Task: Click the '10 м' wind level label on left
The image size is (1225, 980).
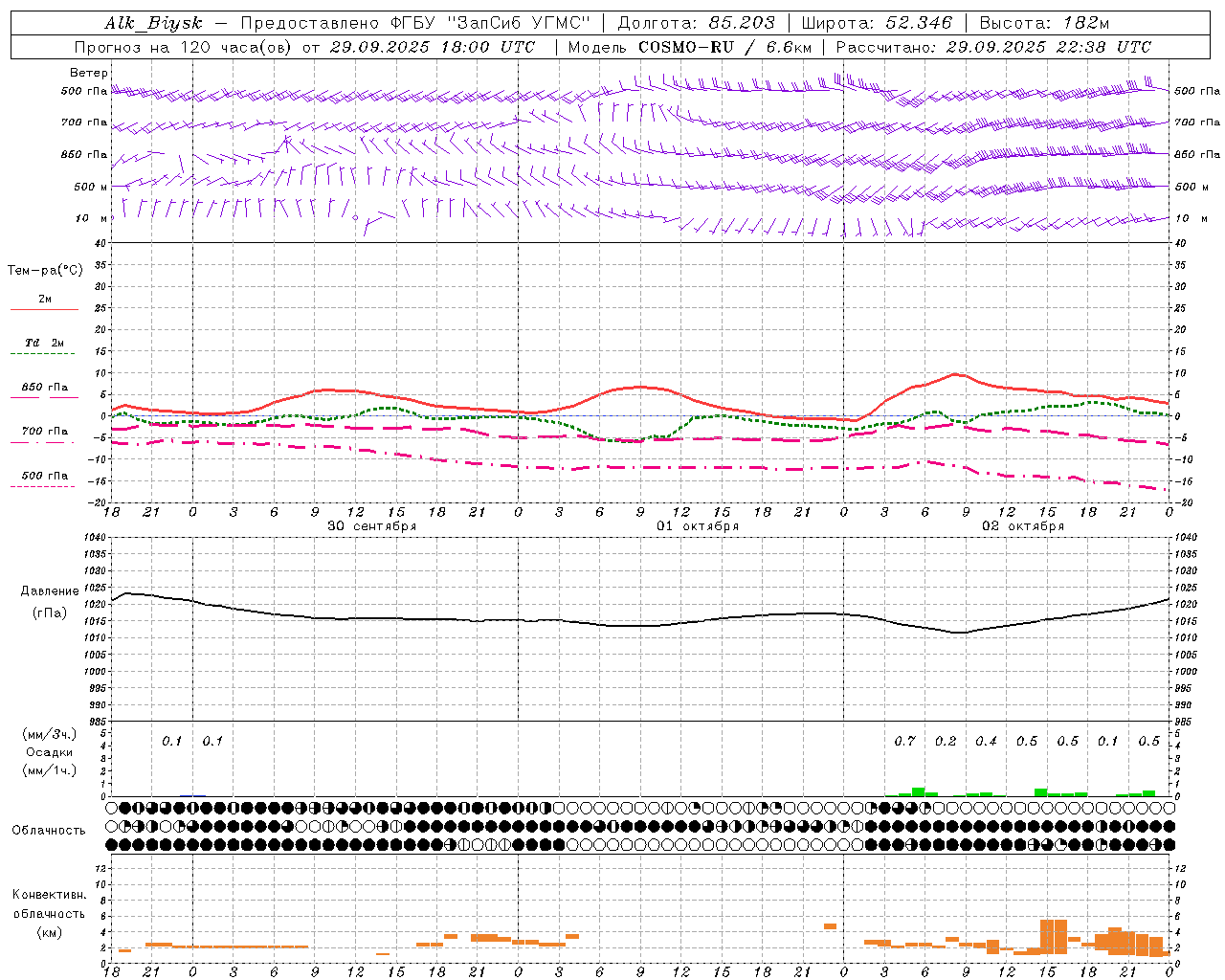Action: [92, 218]
